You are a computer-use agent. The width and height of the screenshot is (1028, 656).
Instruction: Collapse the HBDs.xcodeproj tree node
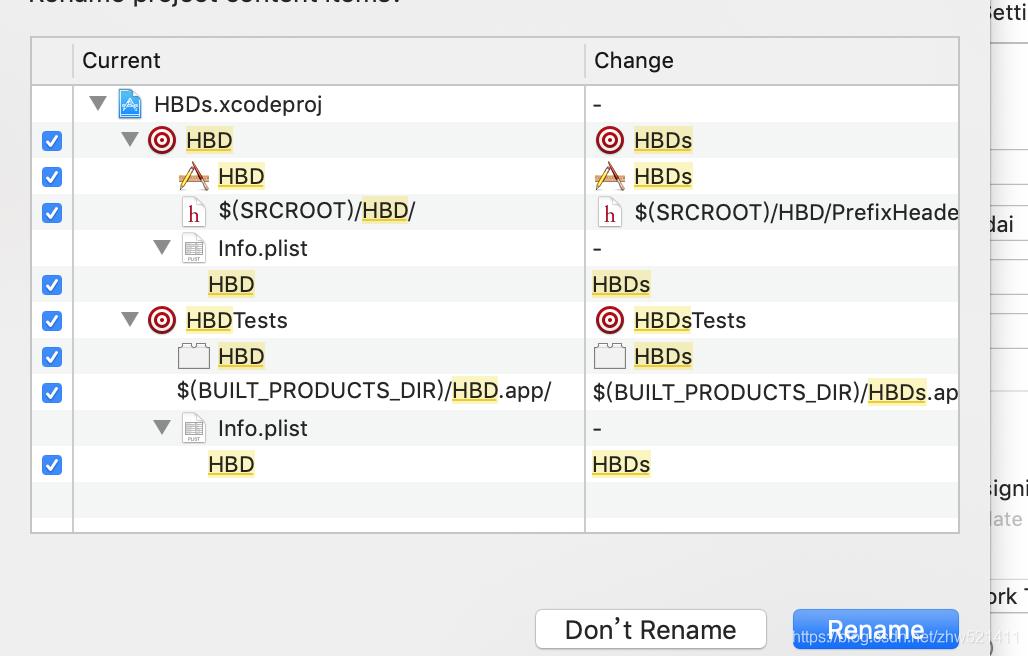[x=98, y=103]
